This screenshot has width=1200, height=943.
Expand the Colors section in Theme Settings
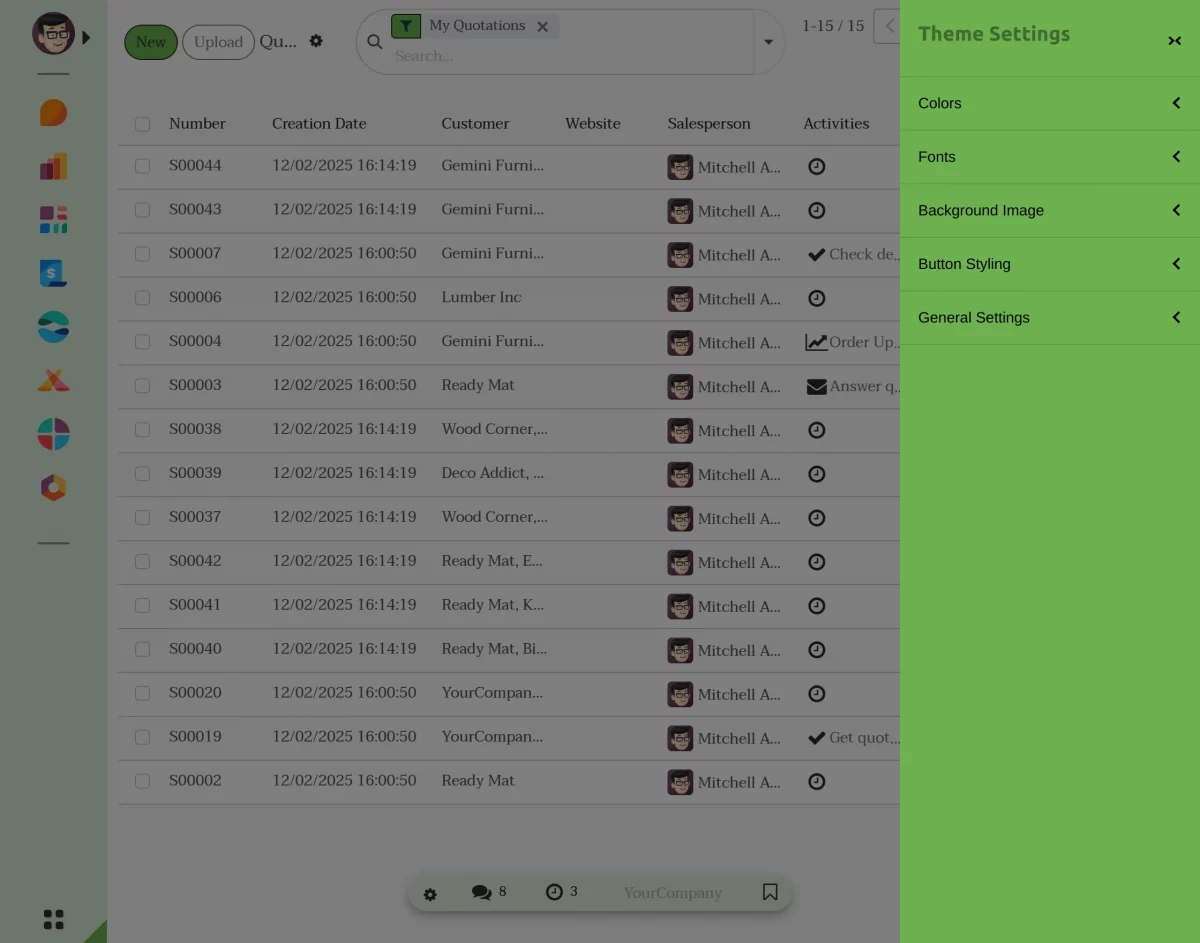(1047, 103)
